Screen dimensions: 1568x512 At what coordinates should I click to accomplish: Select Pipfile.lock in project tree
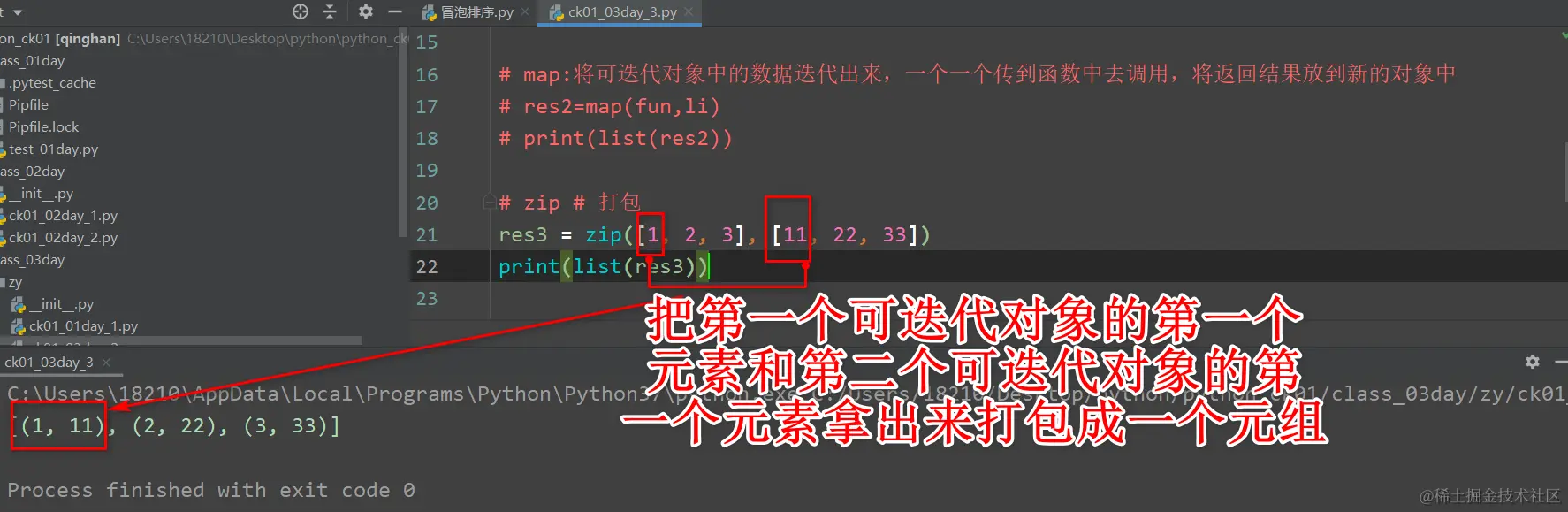43,127
